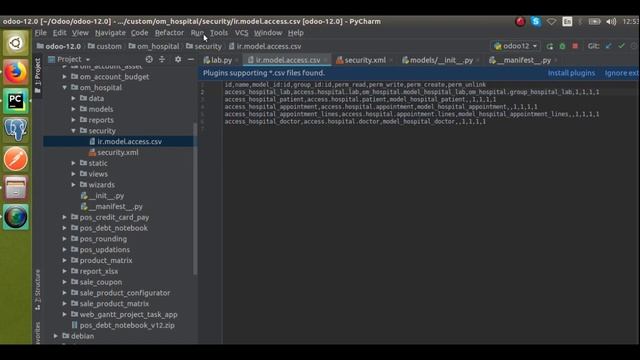
Task: Toggle the Structure tool window side tab
Action: pos(38,289)
